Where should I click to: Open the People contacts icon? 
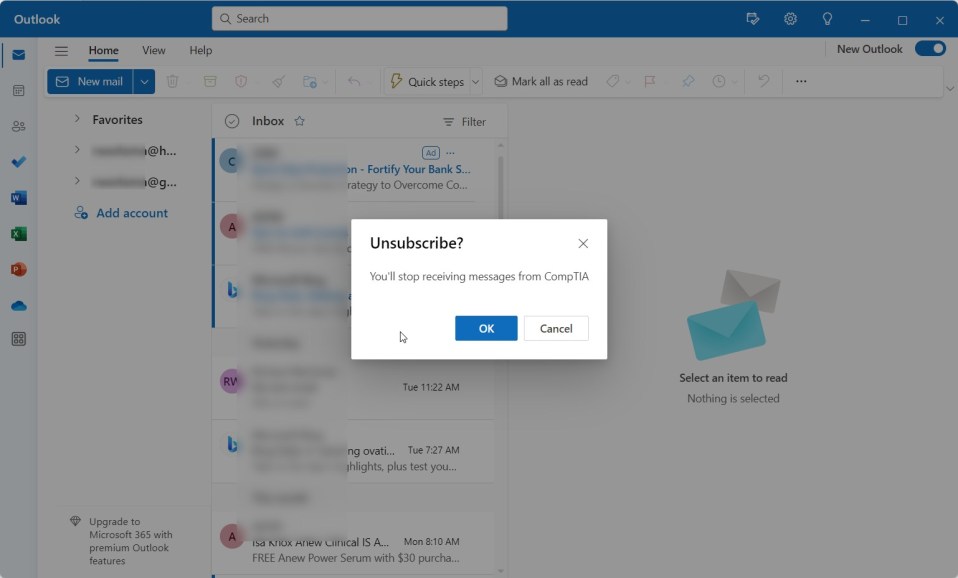(x=18, y=126)
